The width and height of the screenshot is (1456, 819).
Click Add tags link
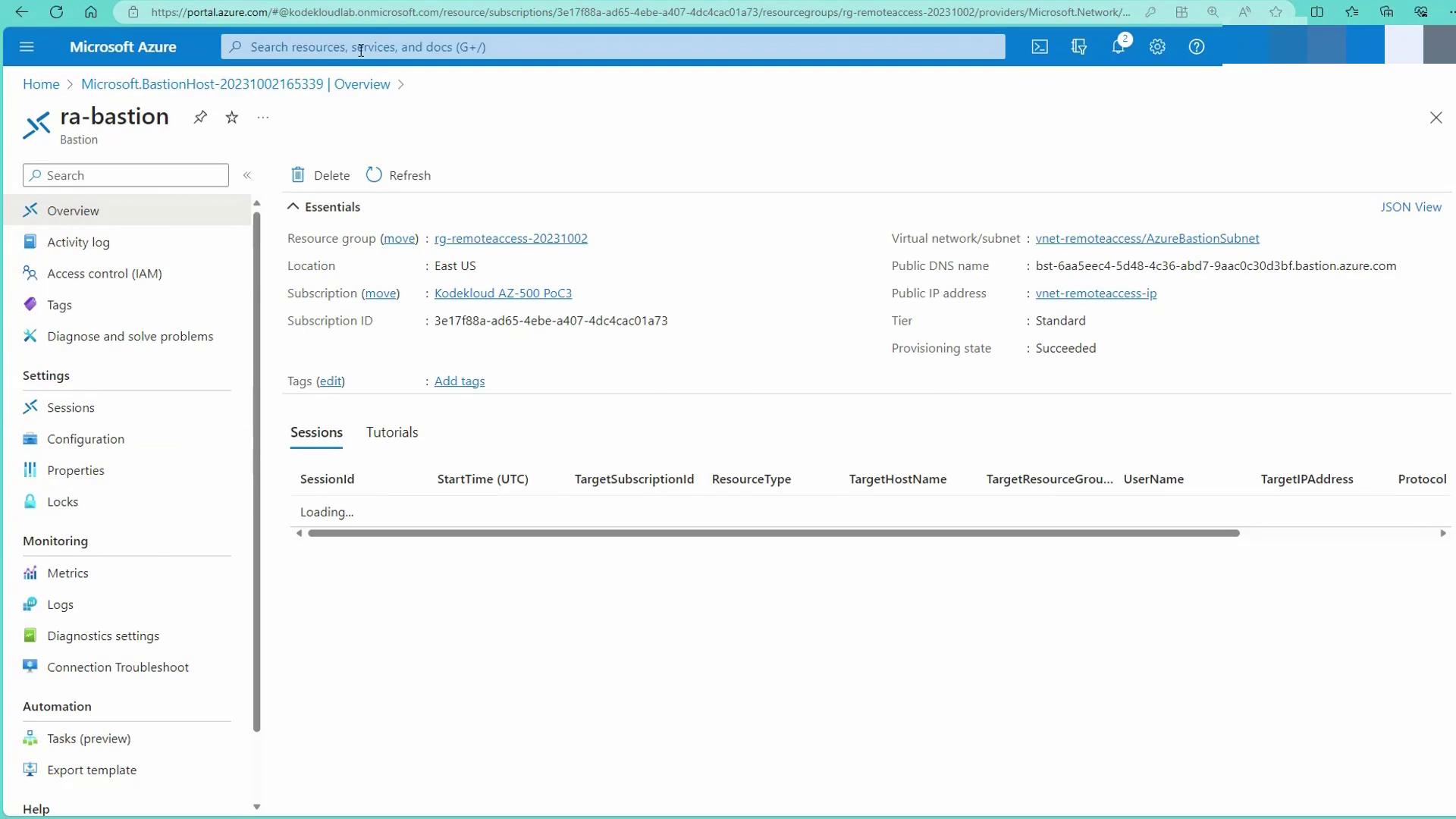(460, 381)
